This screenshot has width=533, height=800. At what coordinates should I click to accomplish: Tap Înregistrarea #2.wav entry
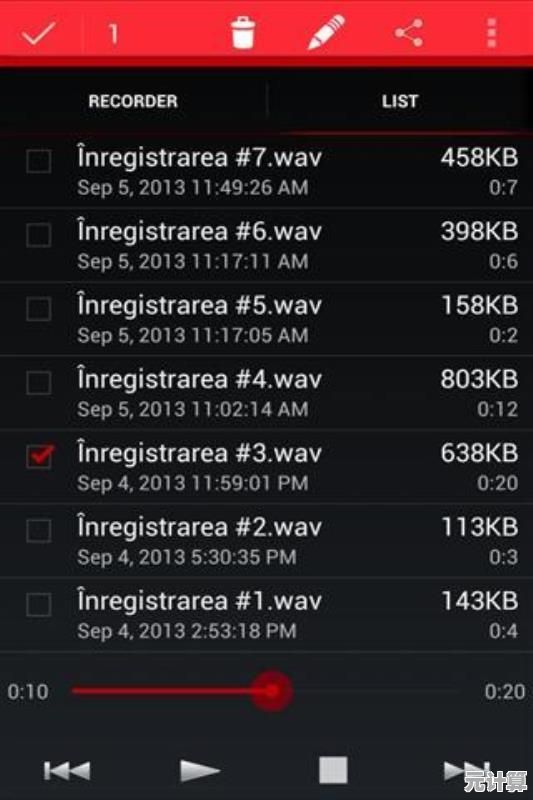(266, 541)
